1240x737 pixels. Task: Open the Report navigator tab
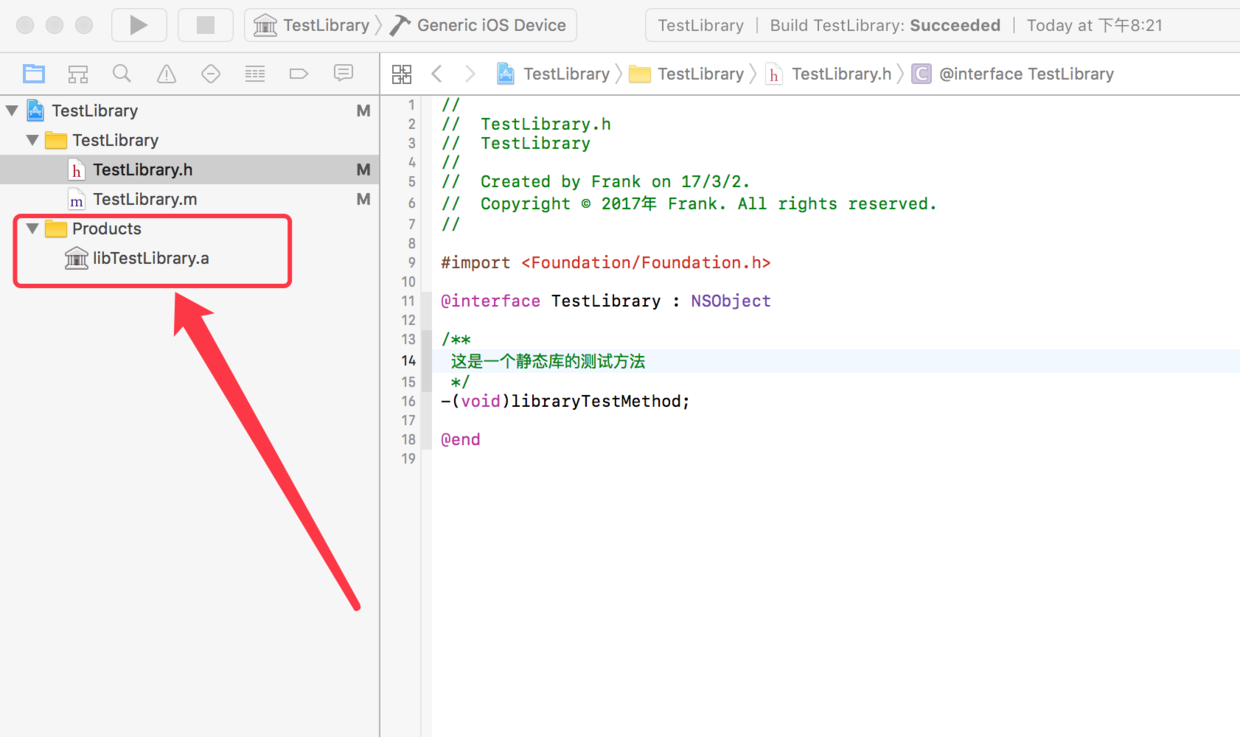pos(343,73)
